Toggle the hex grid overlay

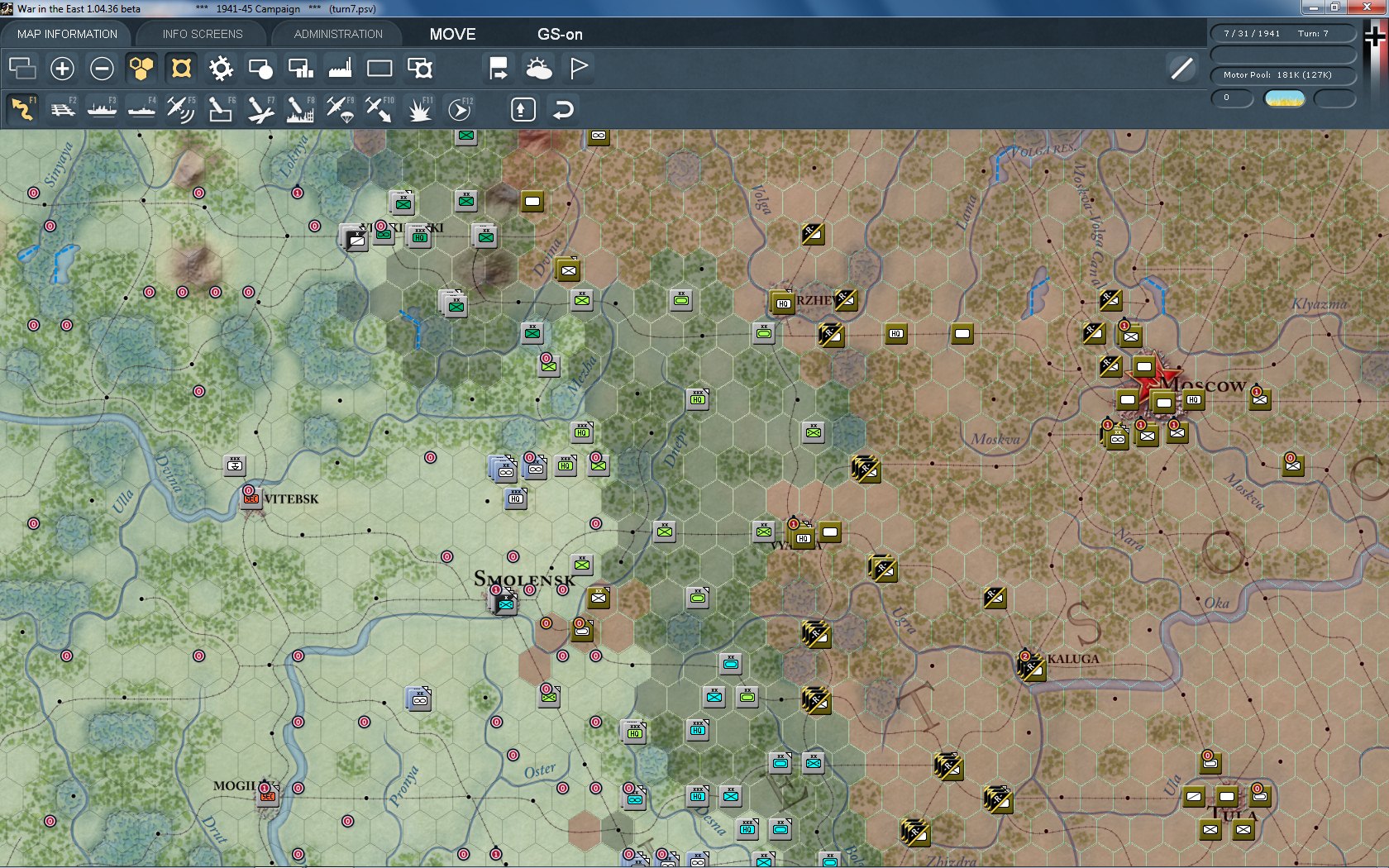[141, 68]
